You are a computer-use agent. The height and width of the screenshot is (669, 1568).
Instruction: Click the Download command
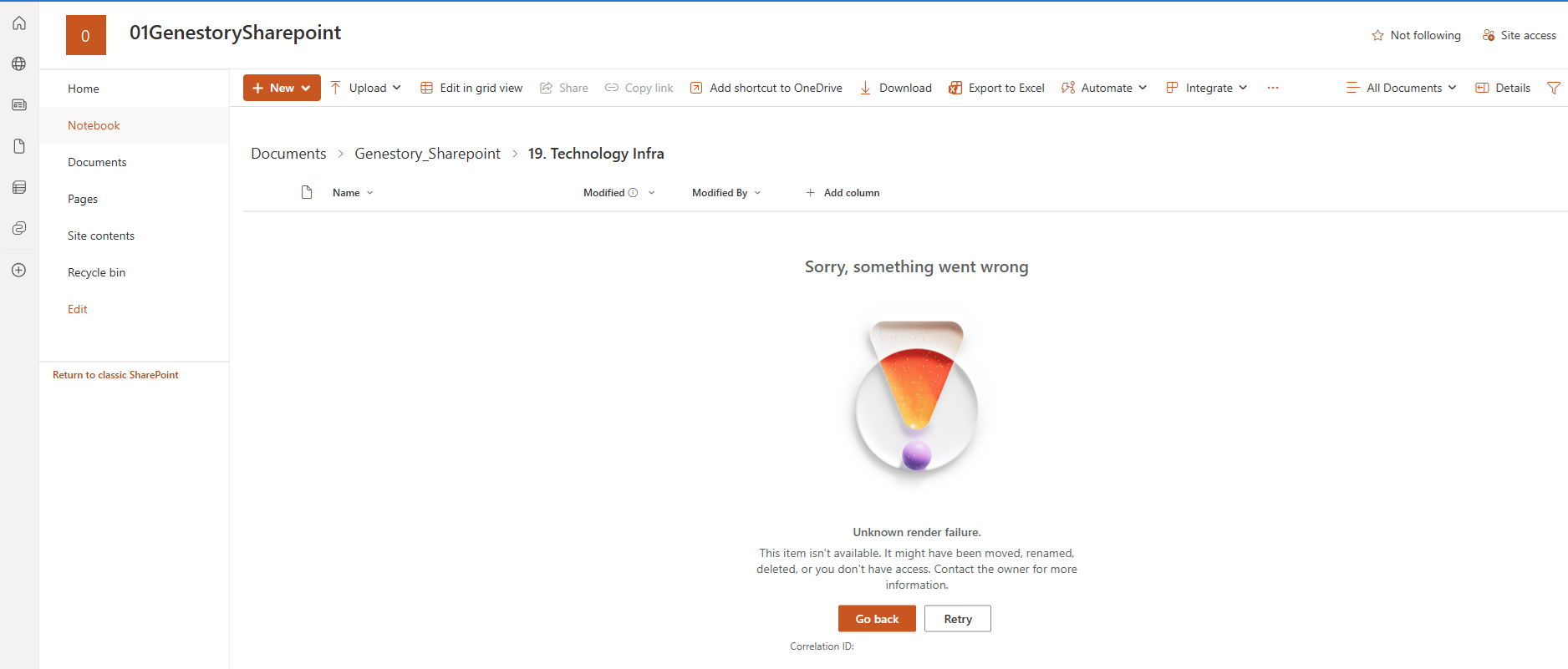point(895,88)
